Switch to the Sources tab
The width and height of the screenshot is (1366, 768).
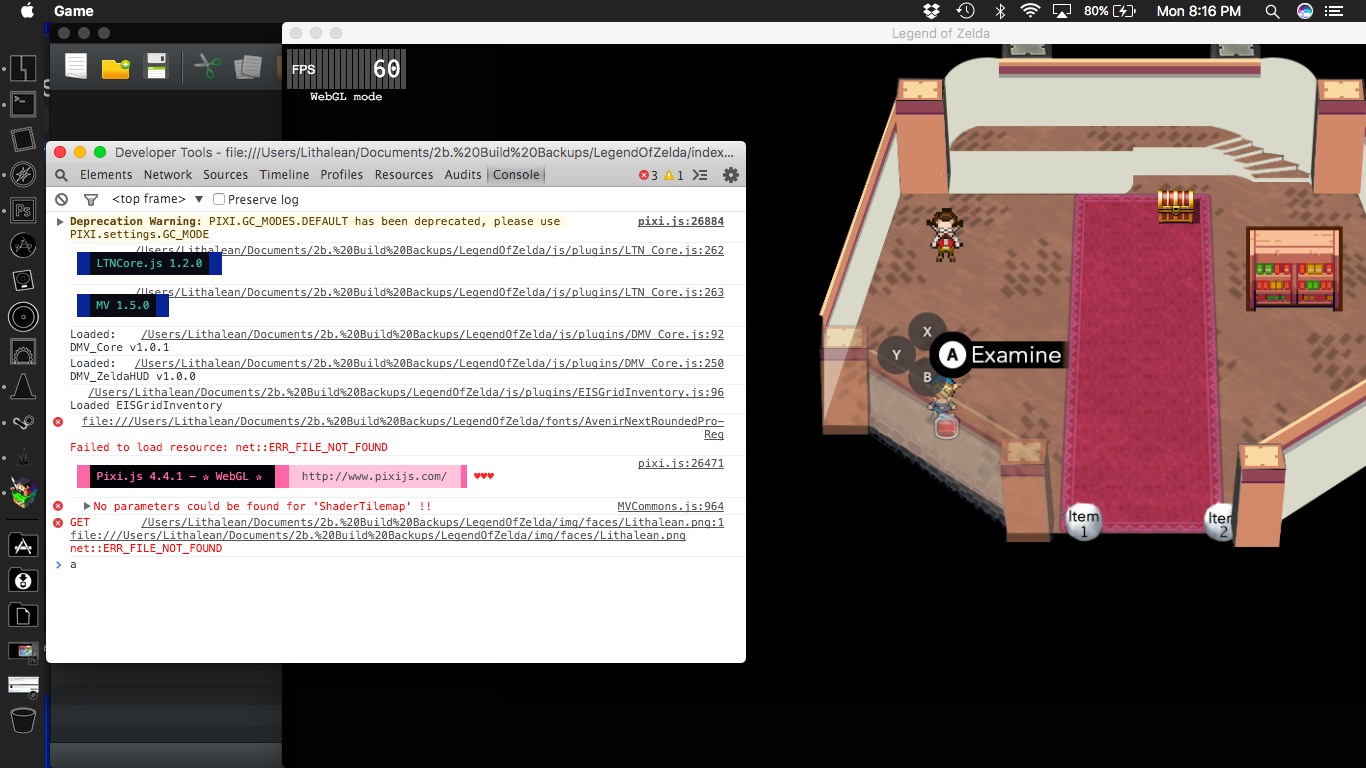point(226,175)
